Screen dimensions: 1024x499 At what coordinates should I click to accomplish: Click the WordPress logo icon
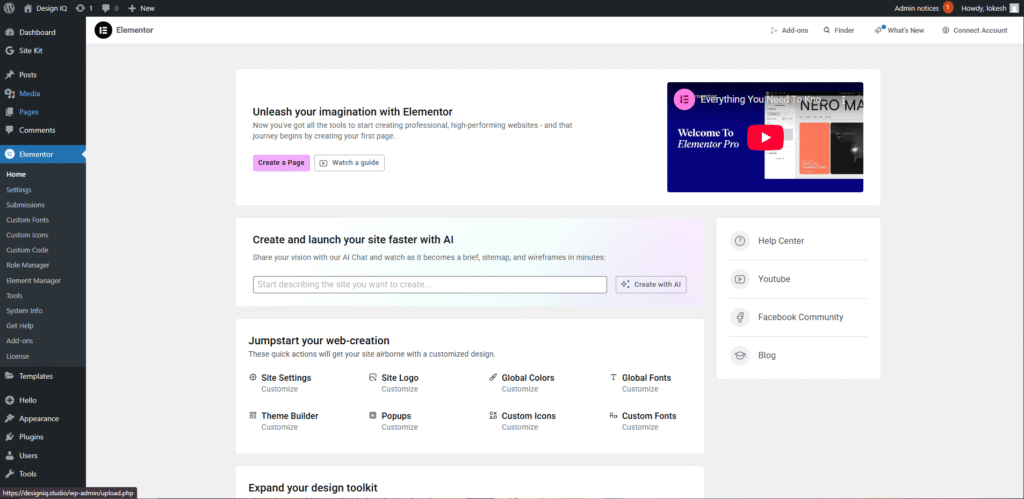coord(10,8)
